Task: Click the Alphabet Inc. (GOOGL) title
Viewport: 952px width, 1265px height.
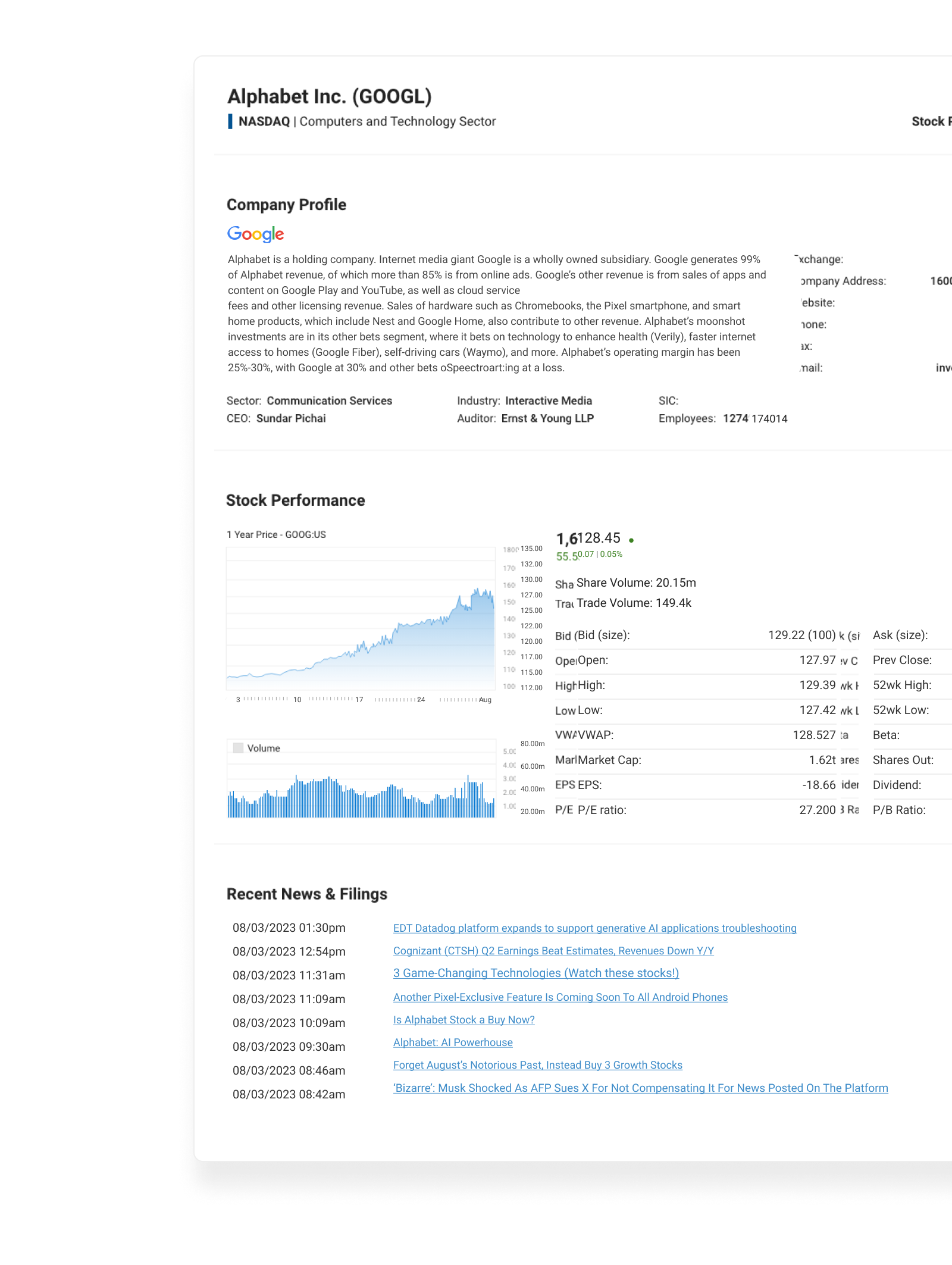Action: (330, 96)
